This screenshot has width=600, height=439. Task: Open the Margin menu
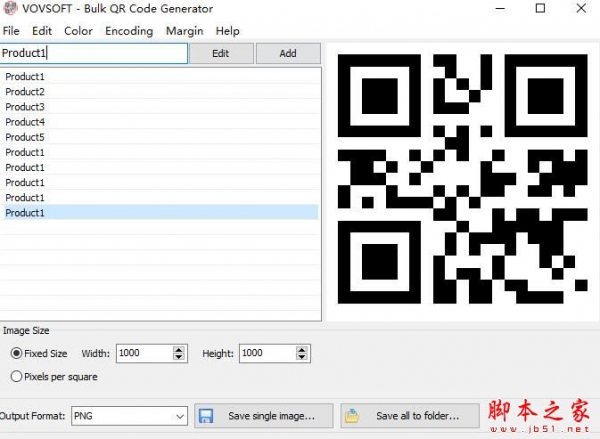(x=184, y=31)
